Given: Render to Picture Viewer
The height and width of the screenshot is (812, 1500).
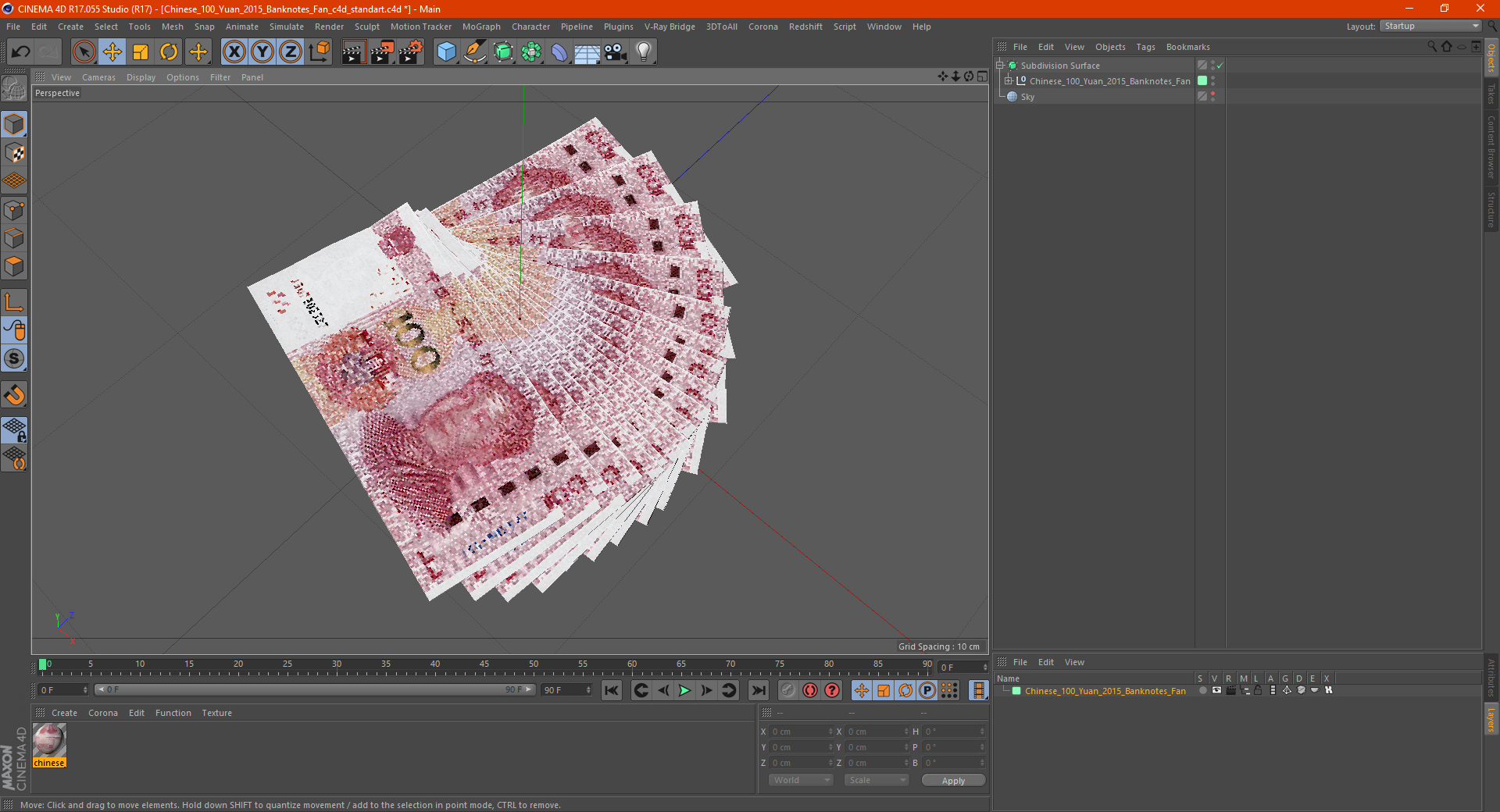Looking at the screenshot, I should tap(382, 52).
